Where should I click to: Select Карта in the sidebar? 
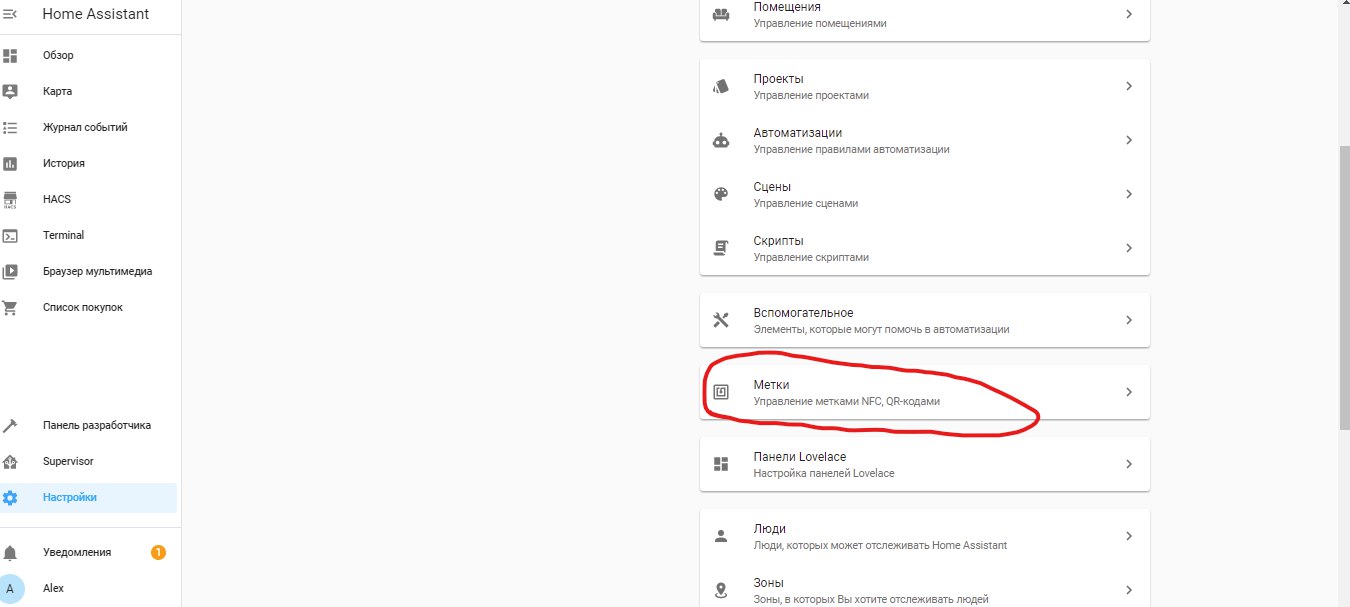(57, 91)
